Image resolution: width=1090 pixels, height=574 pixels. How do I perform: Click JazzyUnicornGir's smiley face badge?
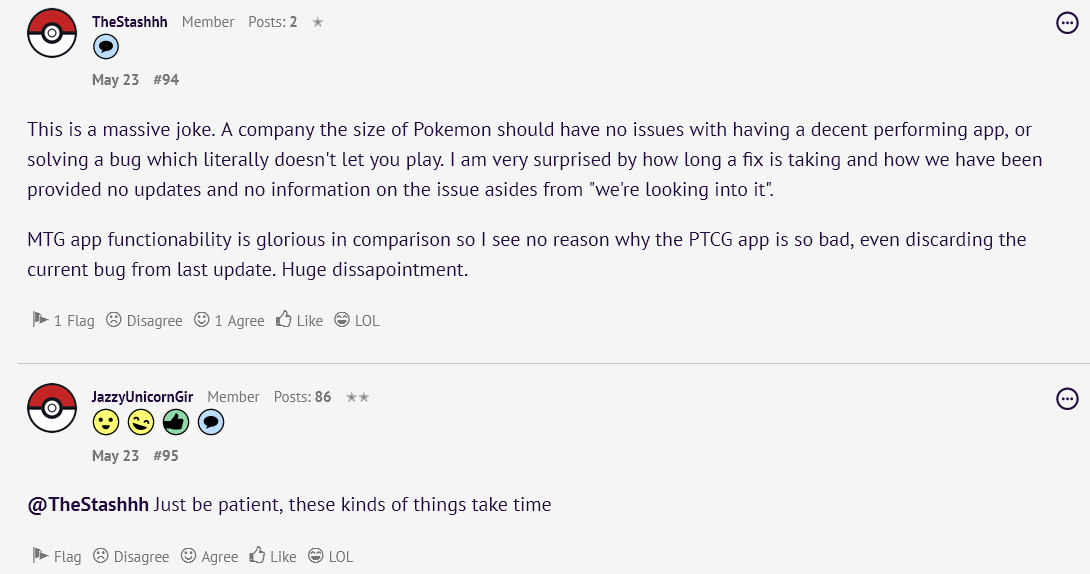pos(106,422)
